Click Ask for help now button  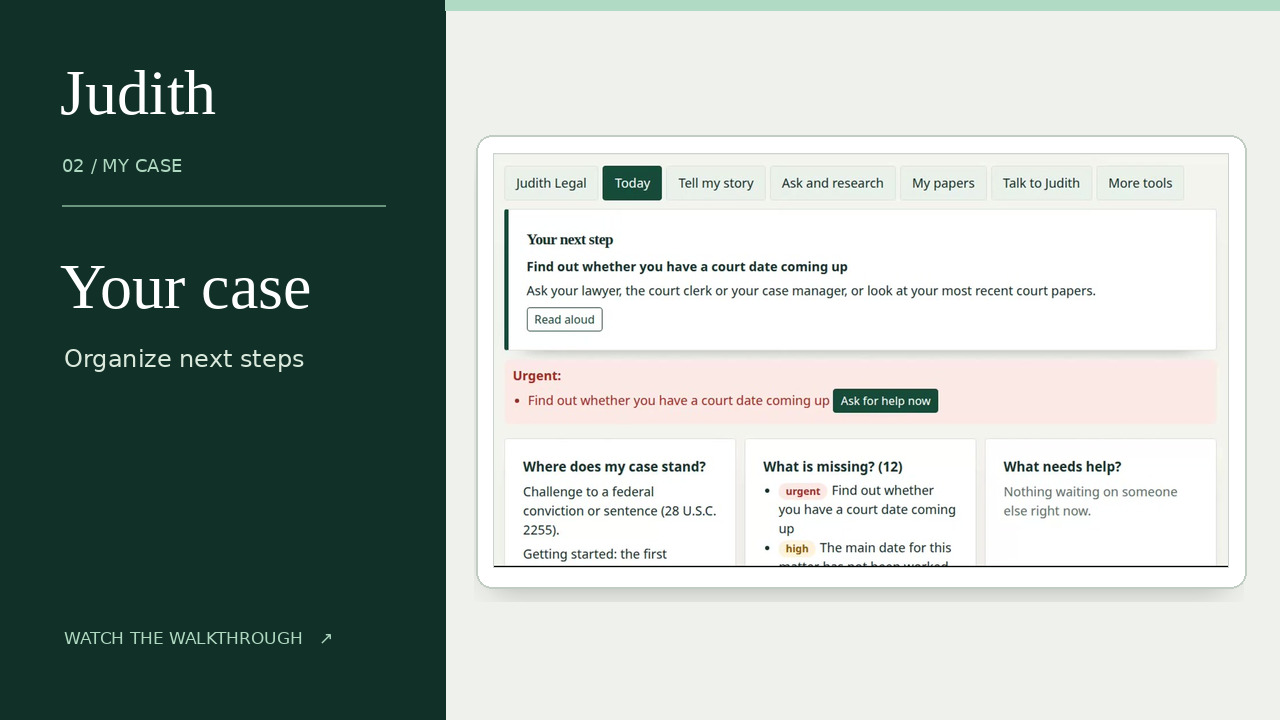(x=885, y=401)
